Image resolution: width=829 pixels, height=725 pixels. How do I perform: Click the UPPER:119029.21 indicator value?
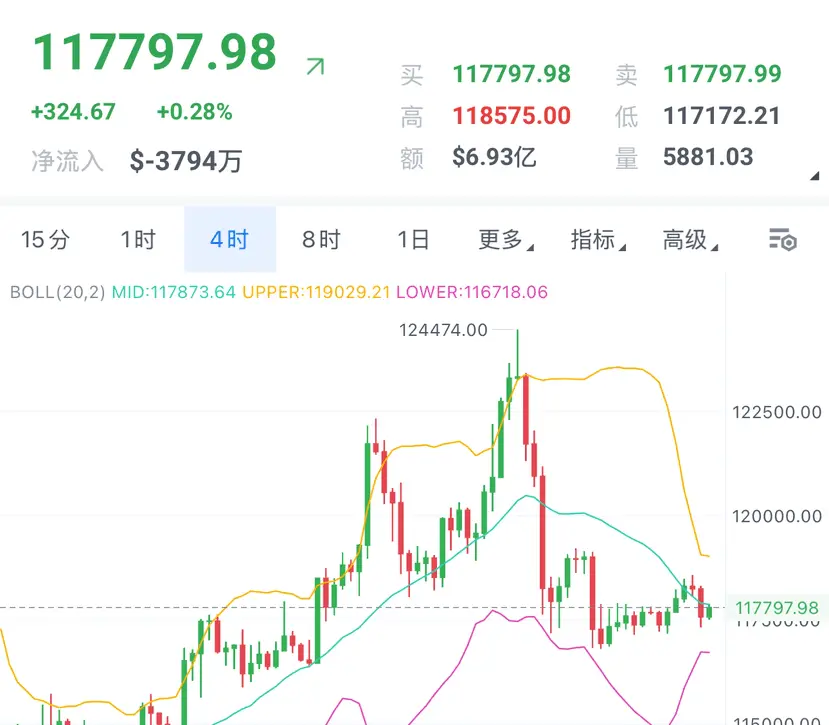tap(316, 292)
